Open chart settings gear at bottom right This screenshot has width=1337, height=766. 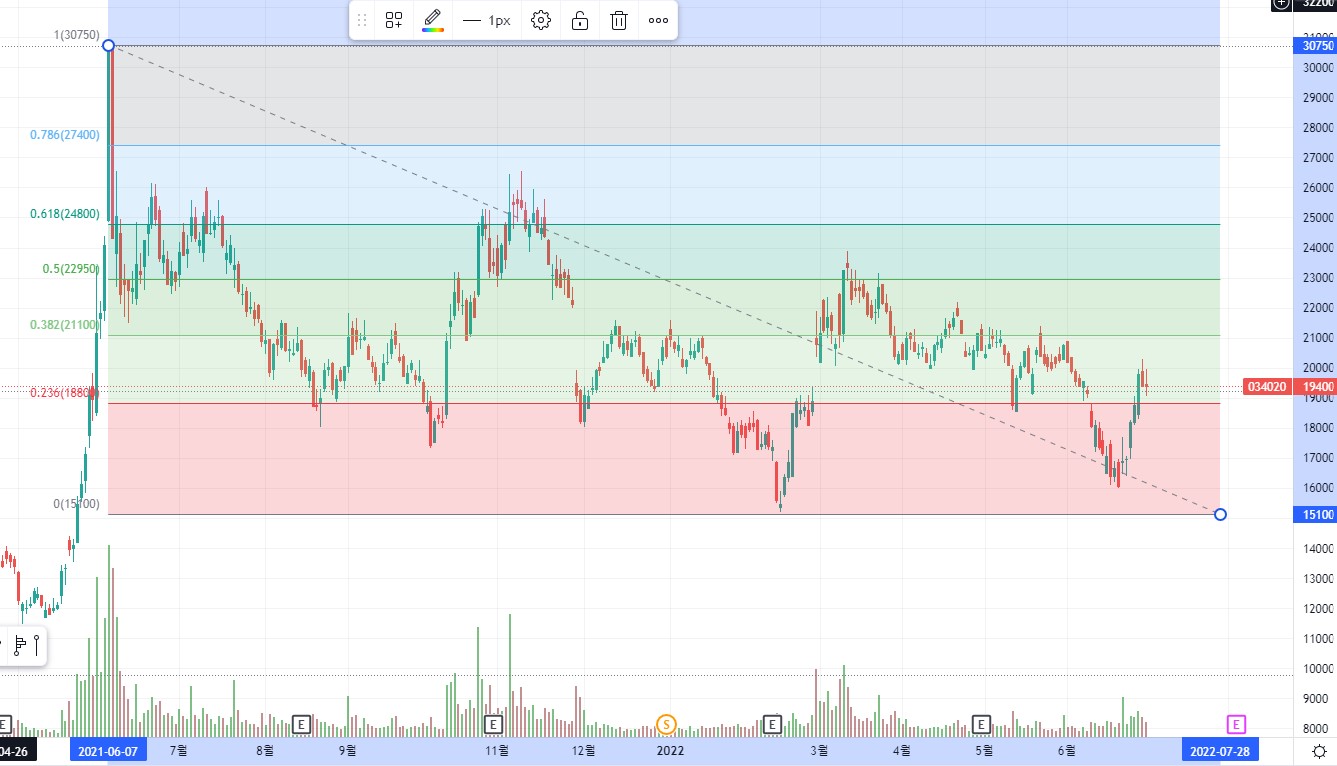pos(1319,750)
